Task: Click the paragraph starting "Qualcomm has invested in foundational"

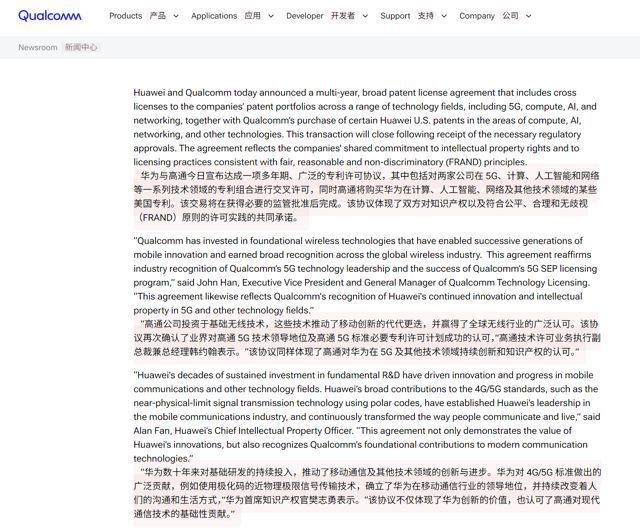Action: point(365,275)
